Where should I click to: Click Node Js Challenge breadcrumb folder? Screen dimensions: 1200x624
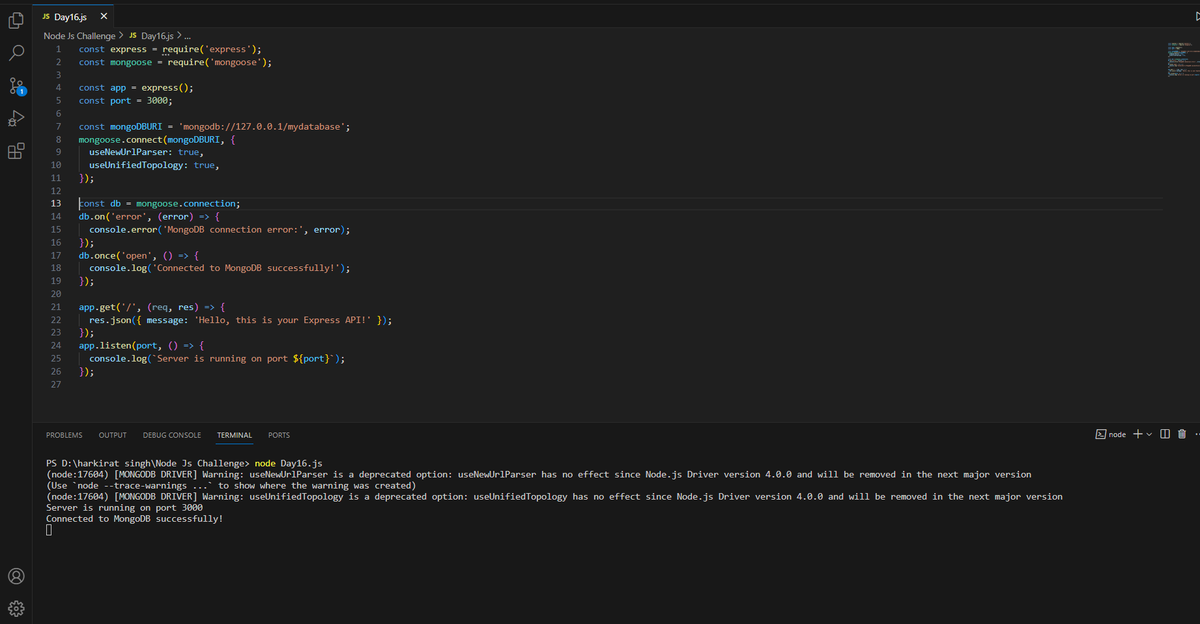point(79,35)
